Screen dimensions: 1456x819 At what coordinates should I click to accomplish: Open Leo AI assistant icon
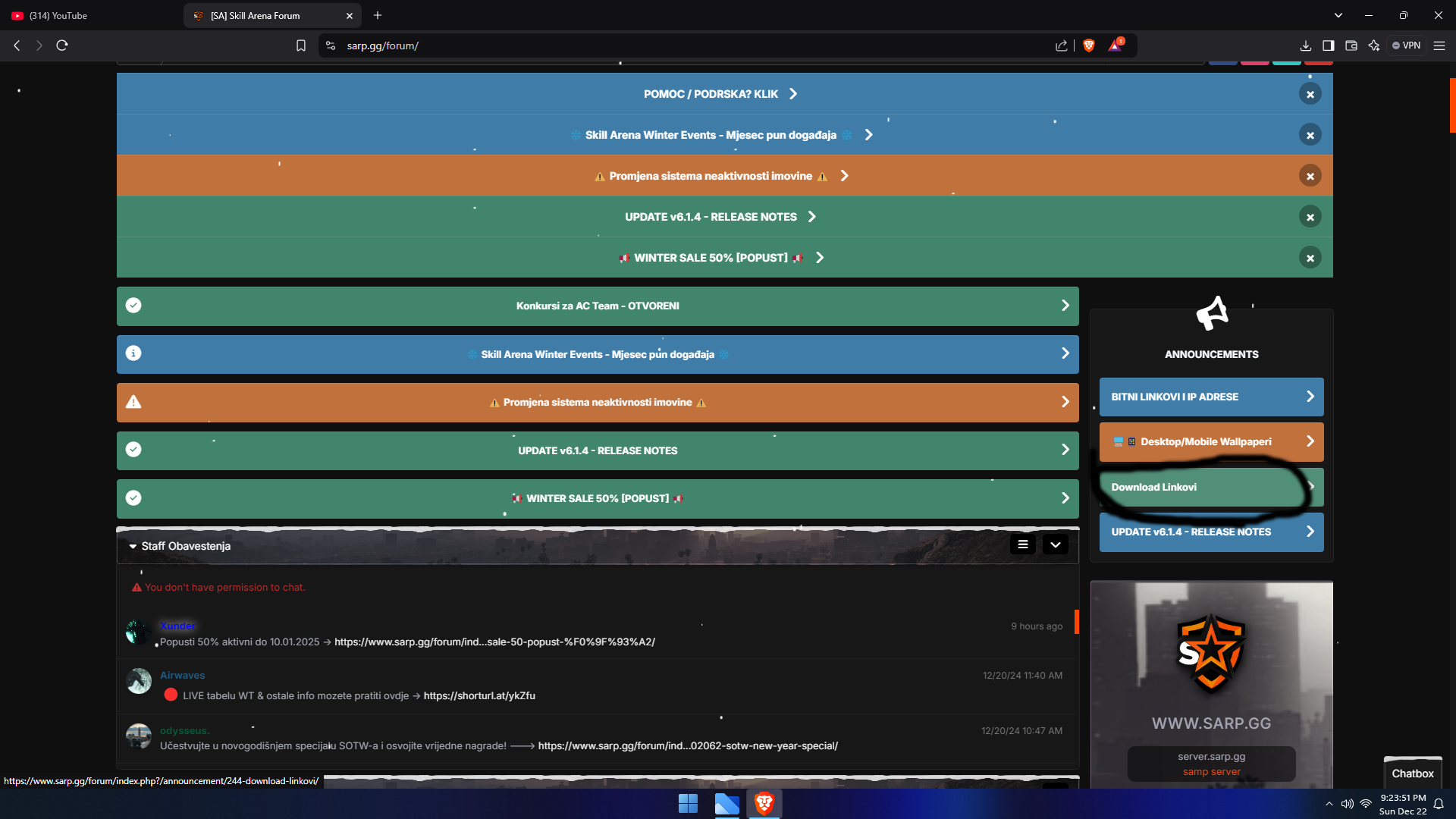click(1374, 45)
